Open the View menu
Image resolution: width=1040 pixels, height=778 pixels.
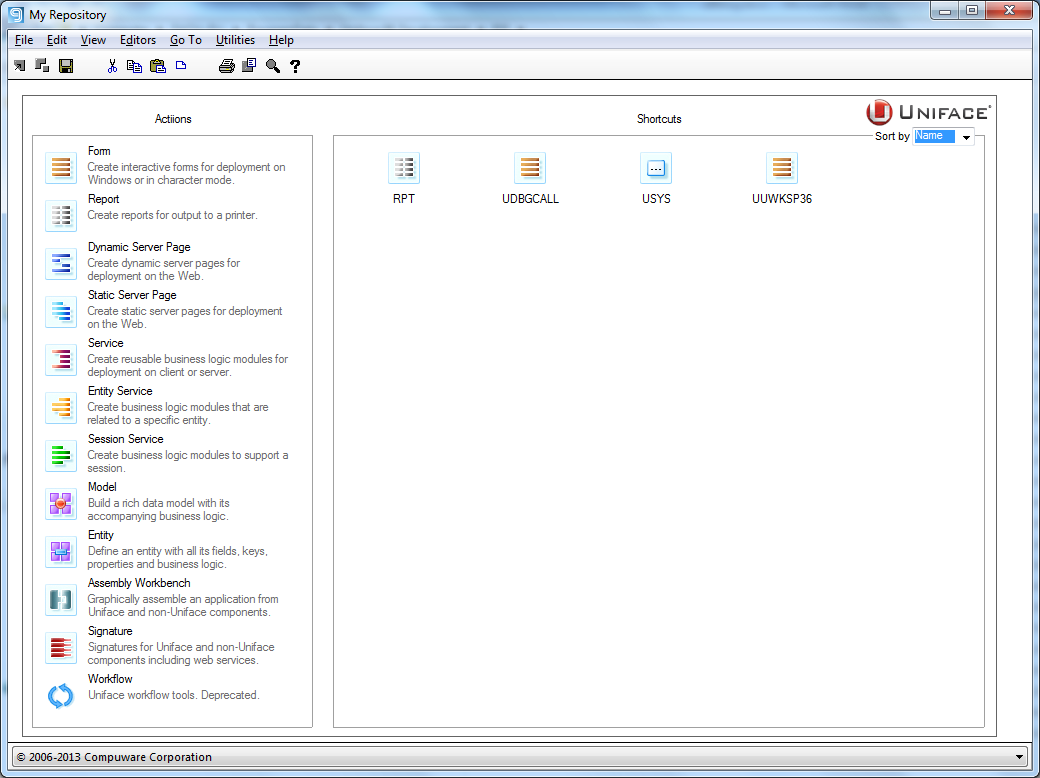click(94, 40)
